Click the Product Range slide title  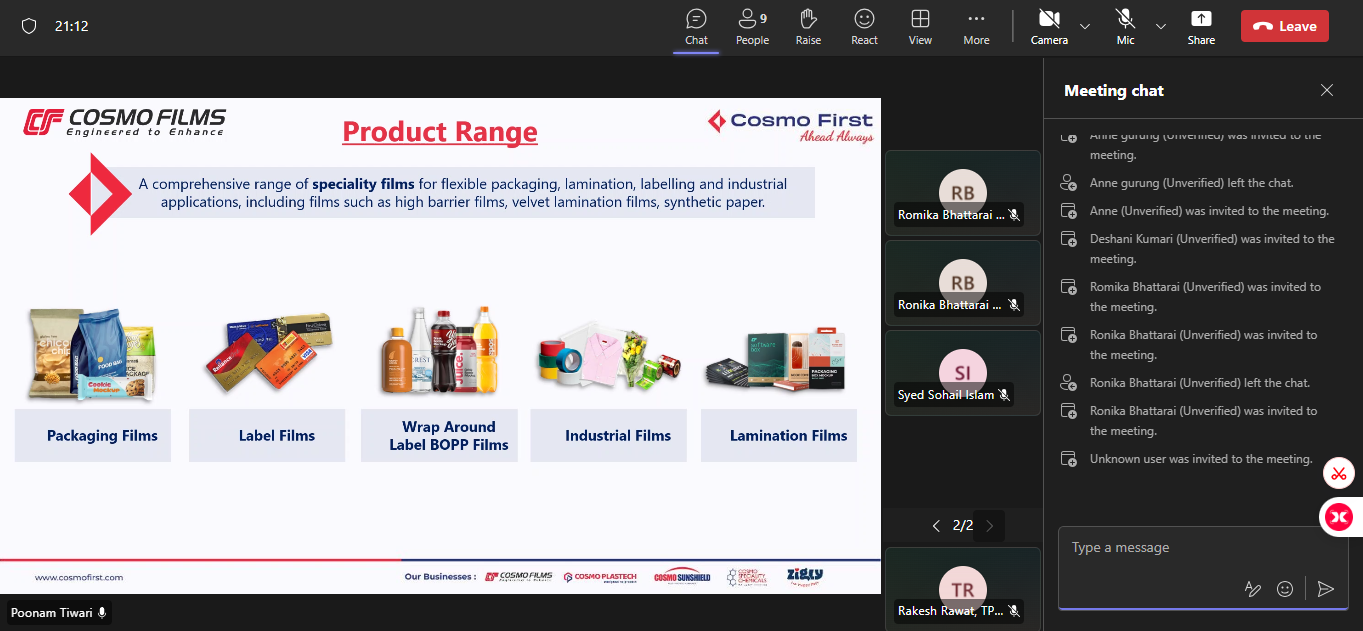pyautogui.click(x=440, y=132)
